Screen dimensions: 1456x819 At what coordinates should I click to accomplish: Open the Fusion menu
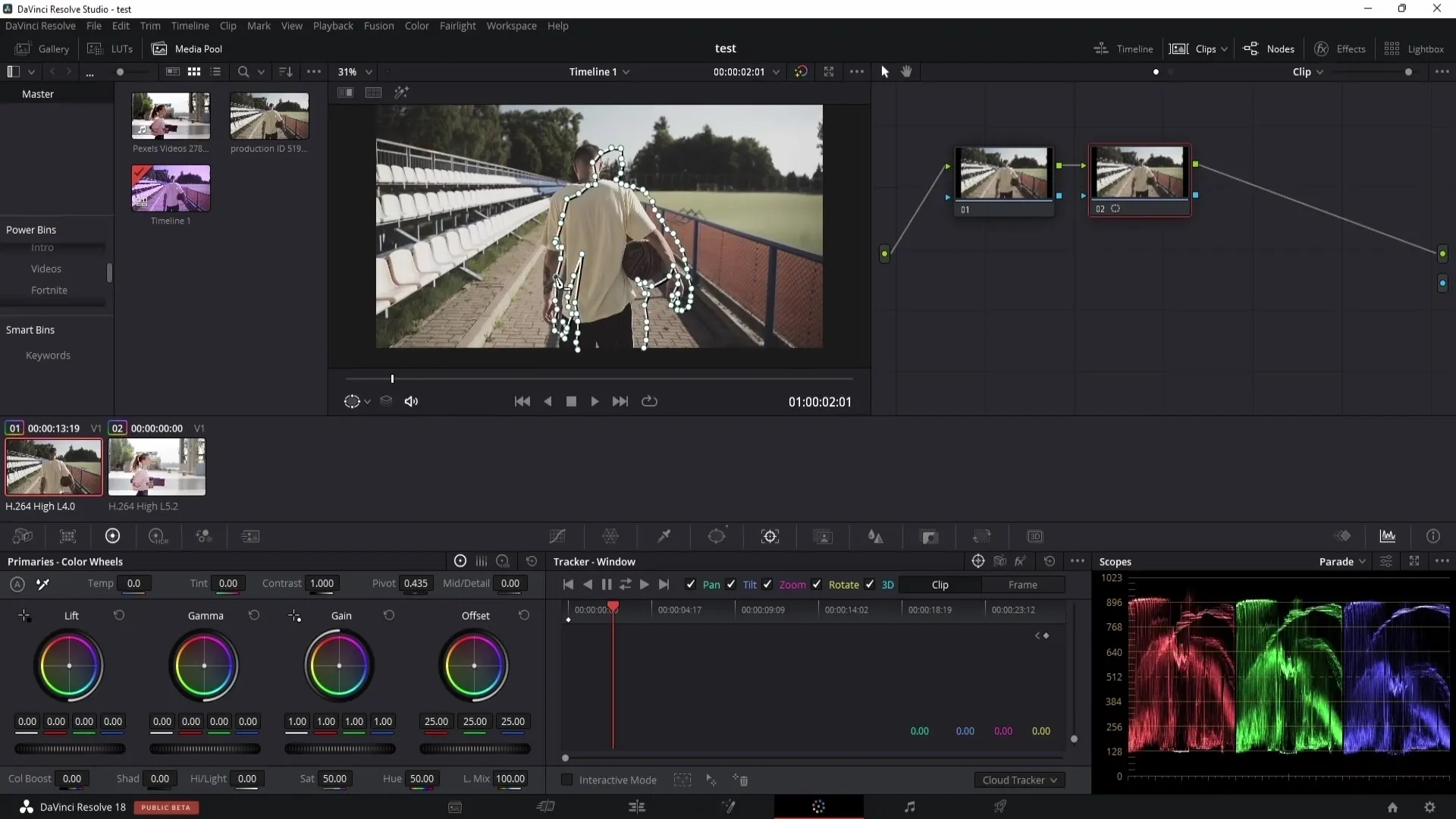378,25
